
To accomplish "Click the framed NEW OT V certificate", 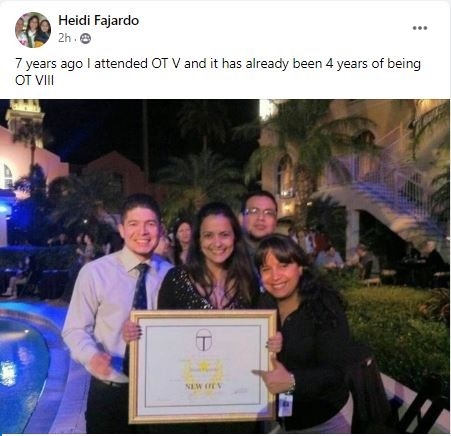I will click(203, 366).
